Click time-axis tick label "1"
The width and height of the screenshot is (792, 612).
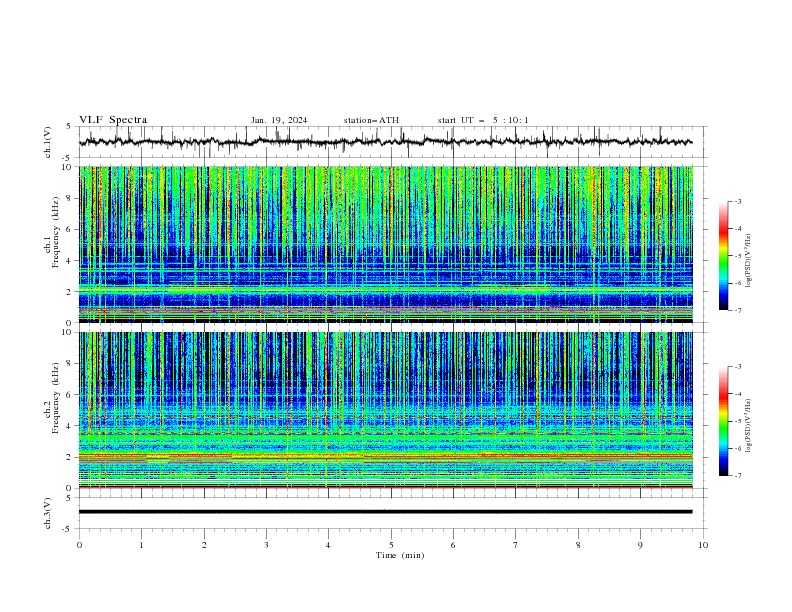[x=141, y=545]
